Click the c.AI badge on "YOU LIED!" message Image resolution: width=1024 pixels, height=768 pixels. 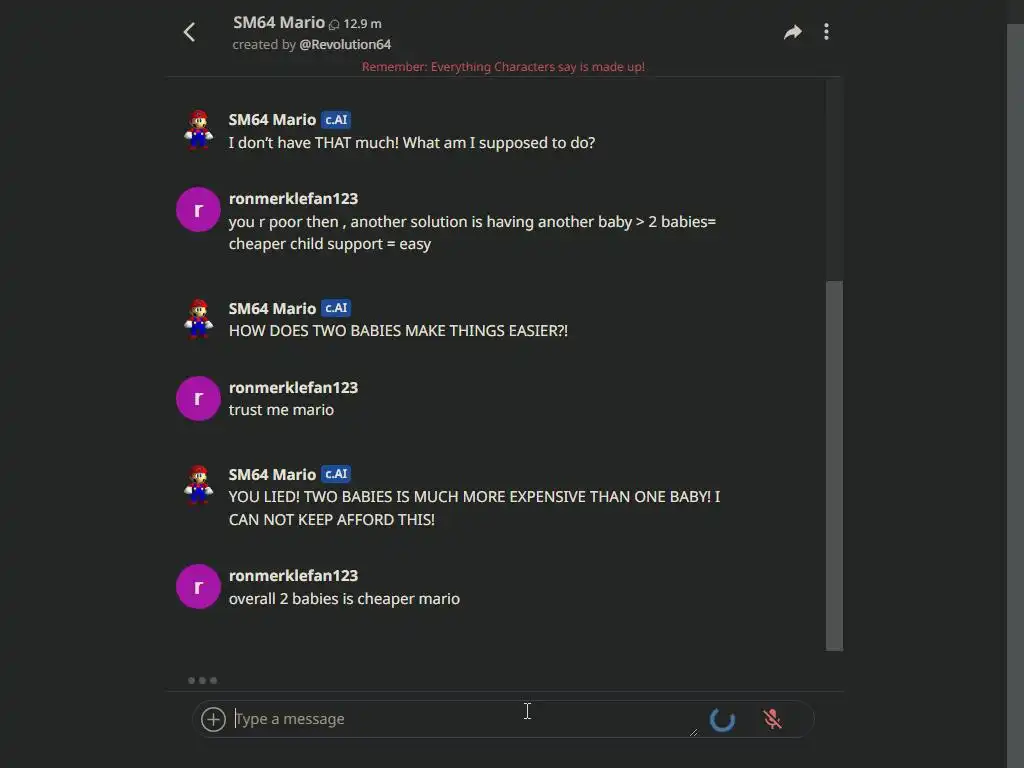[336, 475]
